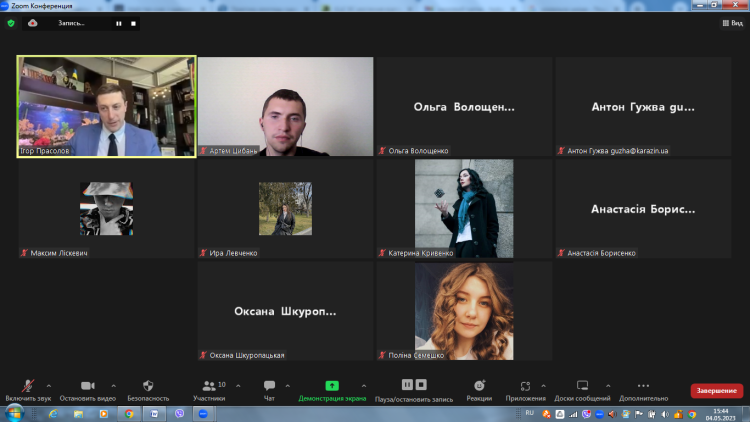Open Доски сообщений whiteboards icon

pyautogui.click(x=583, y=386)
